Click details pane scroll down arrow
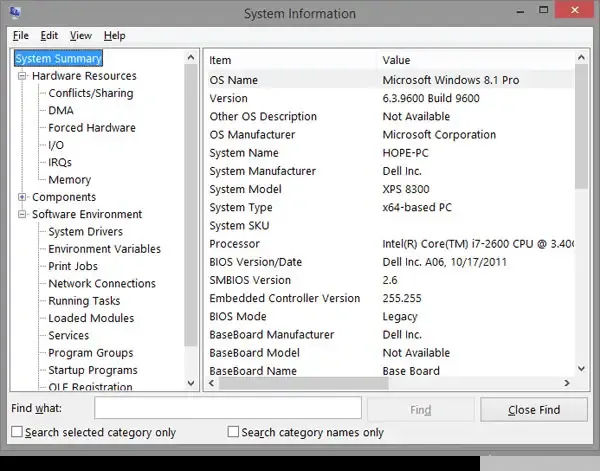The image size is (600, 471). [x=581, y=368]
